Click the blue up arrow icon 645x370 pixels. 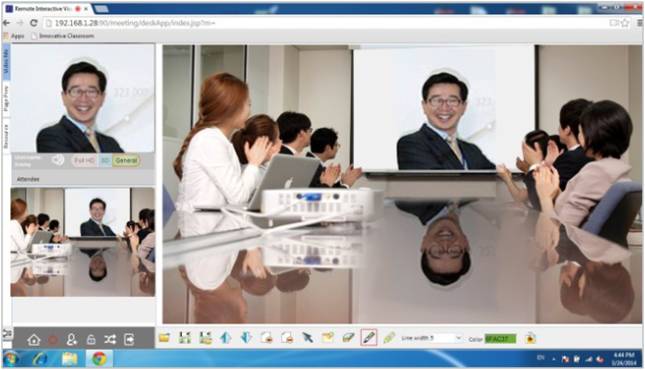click(225, 338)
